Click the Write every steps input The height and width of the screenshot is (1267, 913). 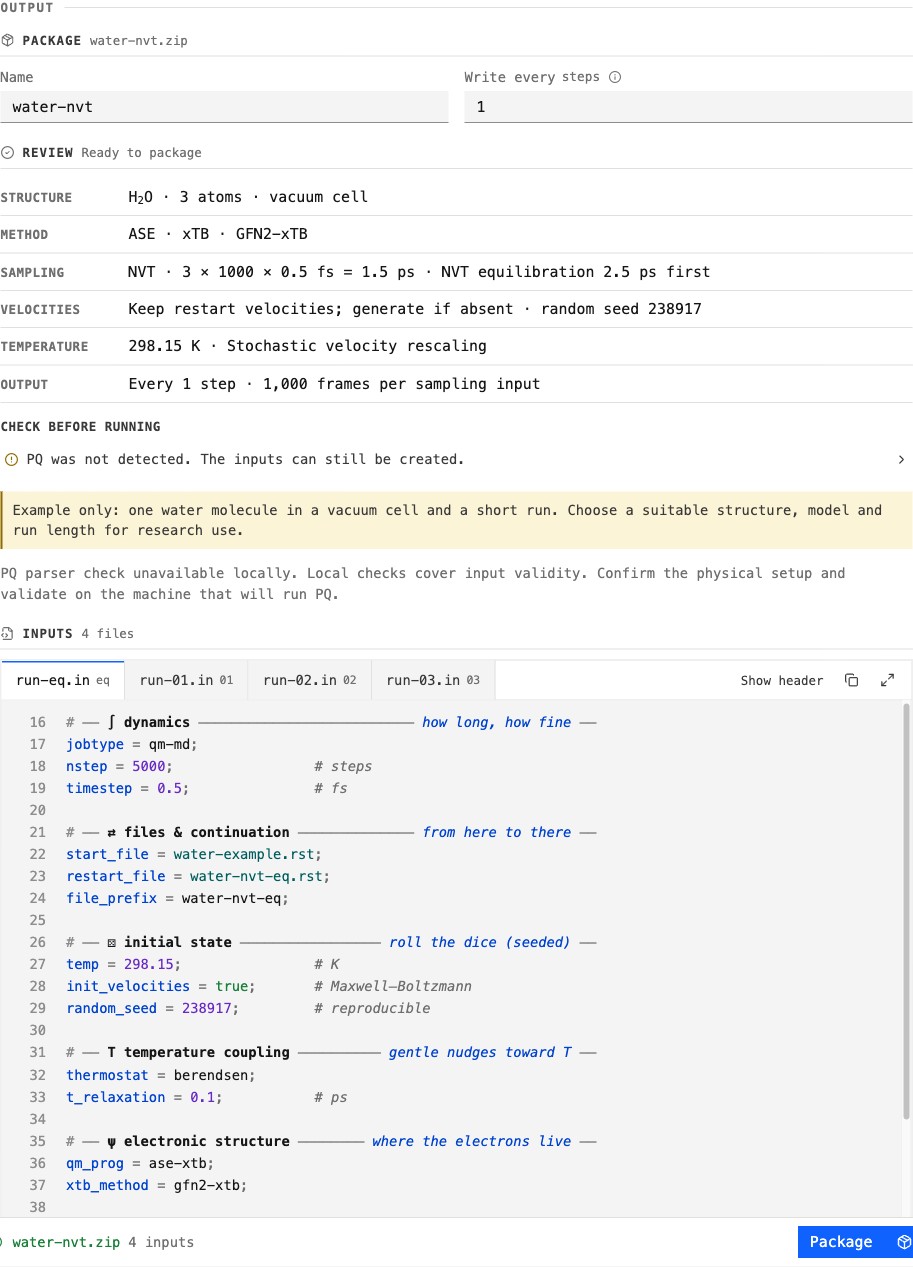pos(688,107)
